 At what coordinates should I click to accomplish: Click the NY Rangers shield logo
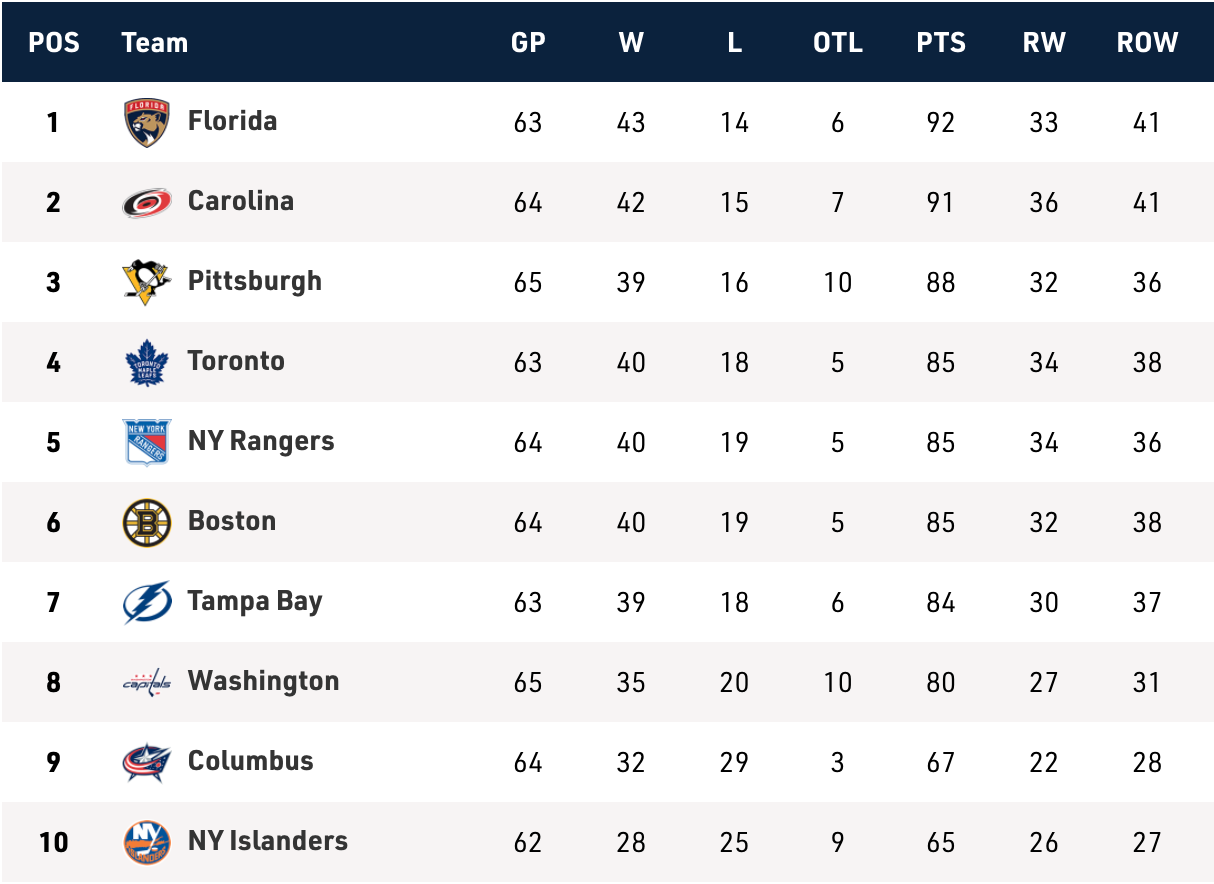[147, 442]
